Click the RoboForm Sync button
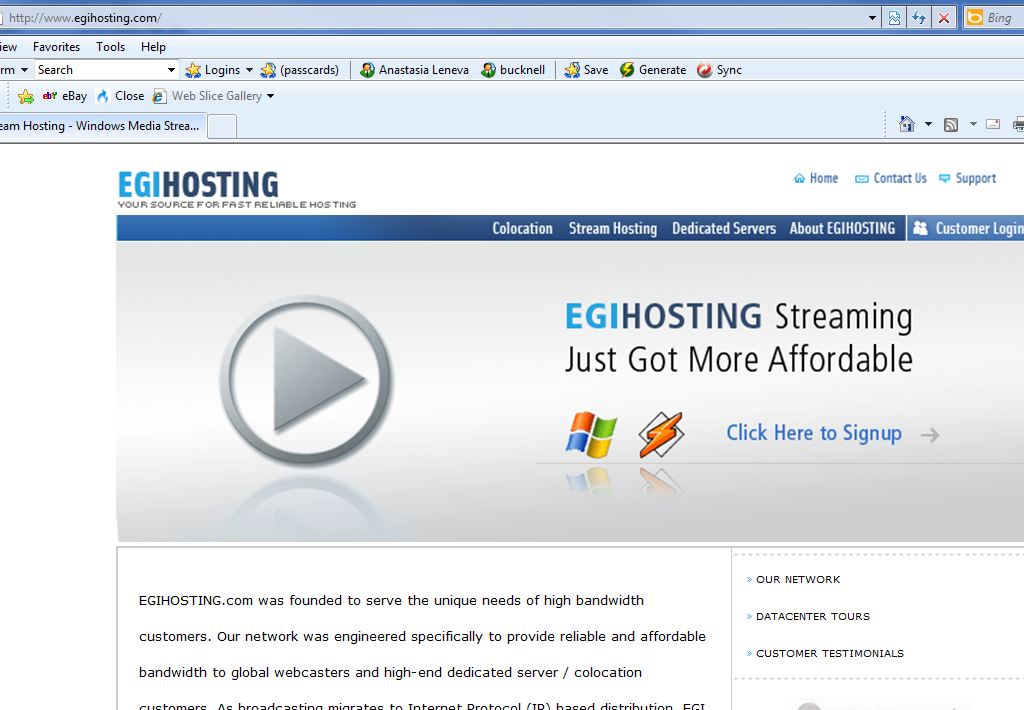The image size is (1024, 710). [720, 70]
